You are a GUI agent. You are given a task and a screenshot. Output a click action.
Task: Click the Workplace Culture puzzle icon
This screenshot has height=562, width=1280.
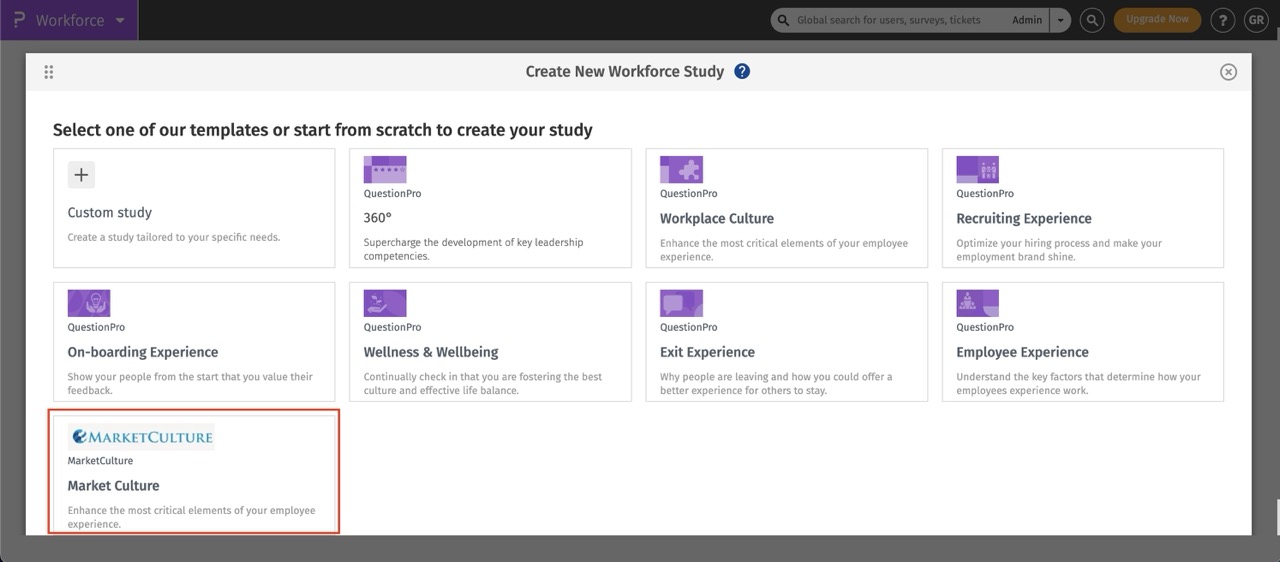[681, 169]
